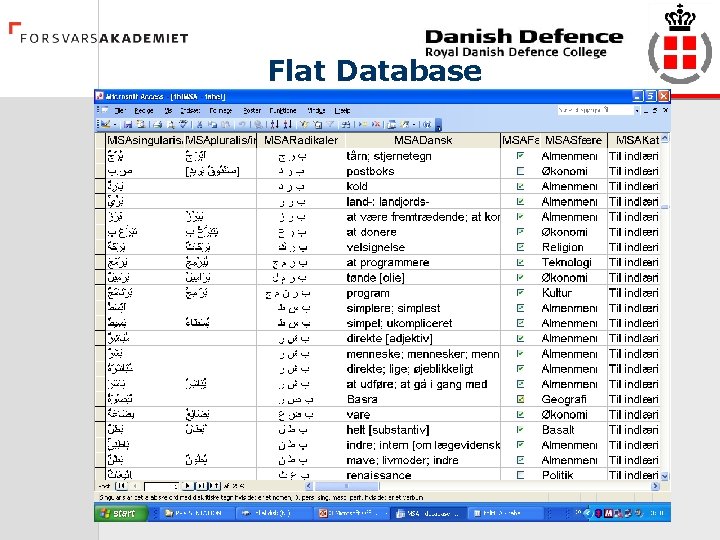720x540 pixels.
Task: Toggle MSAFa checkbox in 'kold' row
Action: [x=520, y=186]
